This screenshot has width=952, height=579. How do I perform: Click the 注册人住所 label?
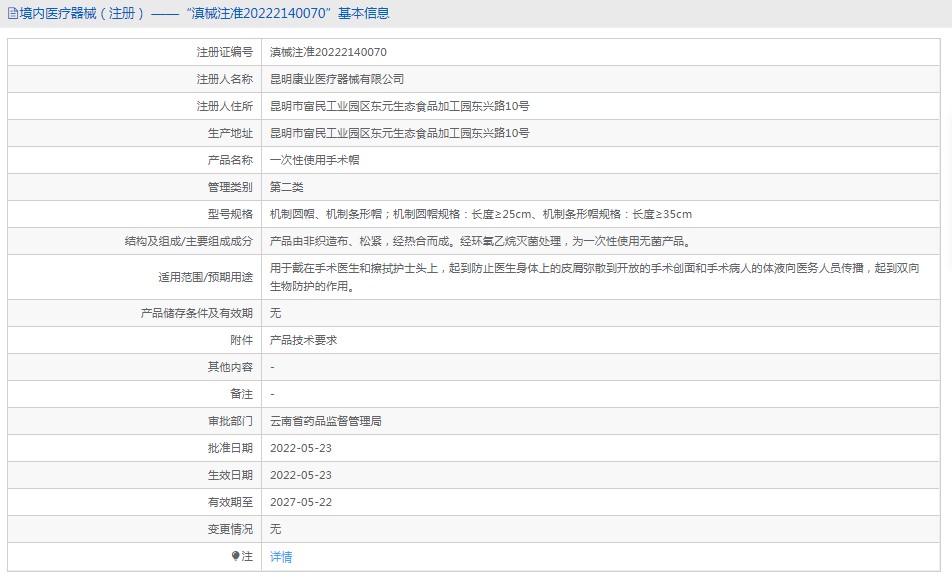(x=225, y=106)
